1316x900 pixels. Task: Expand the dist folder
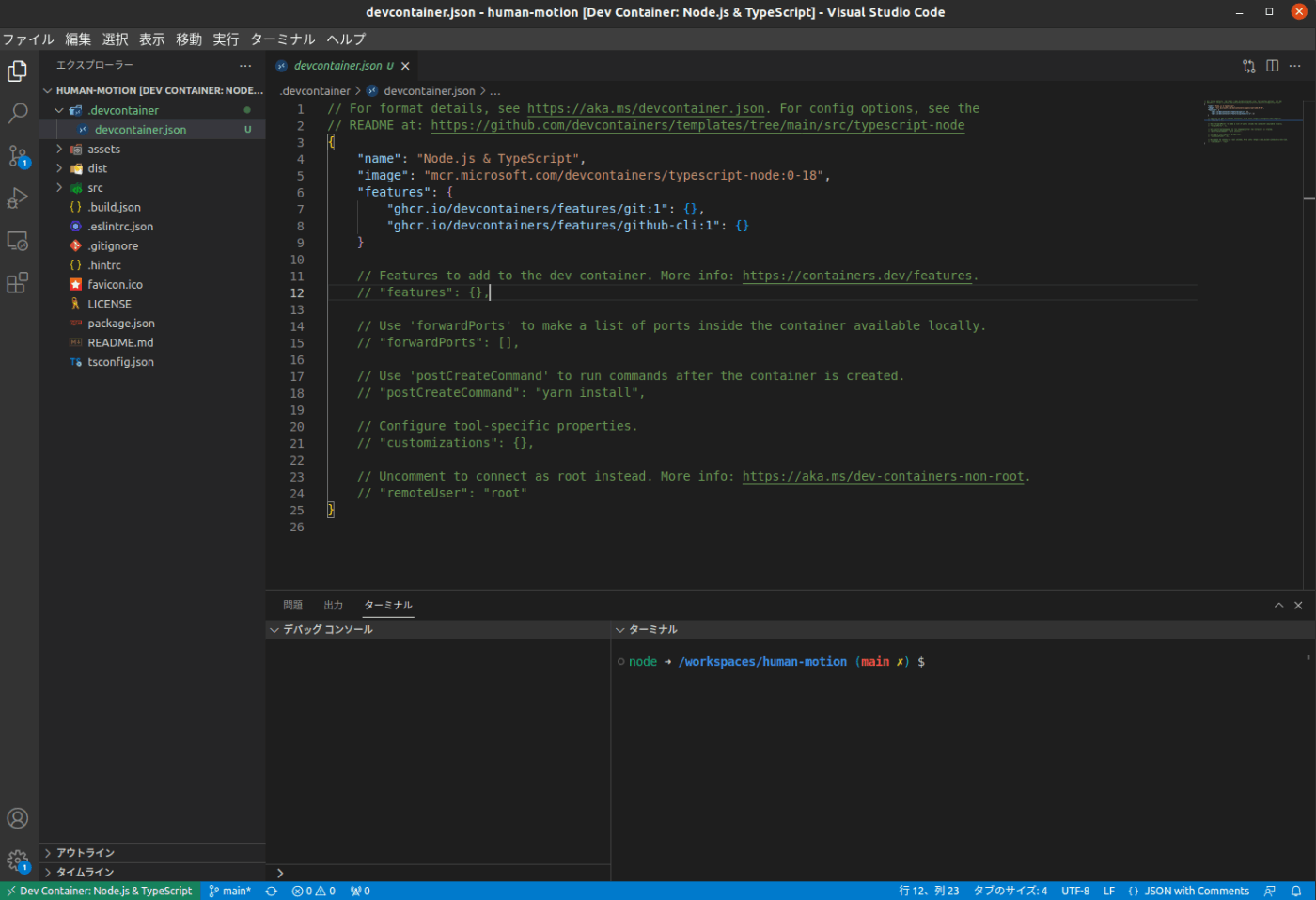click(152, 168)
